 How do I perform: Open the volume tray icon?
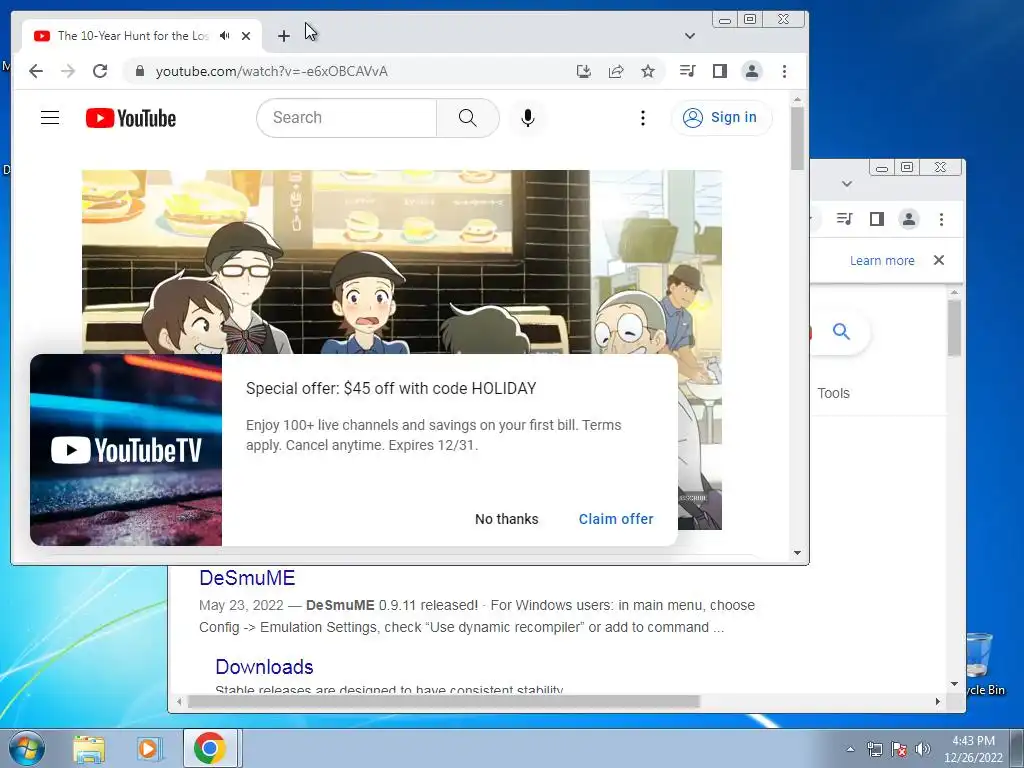click(923, 749)
